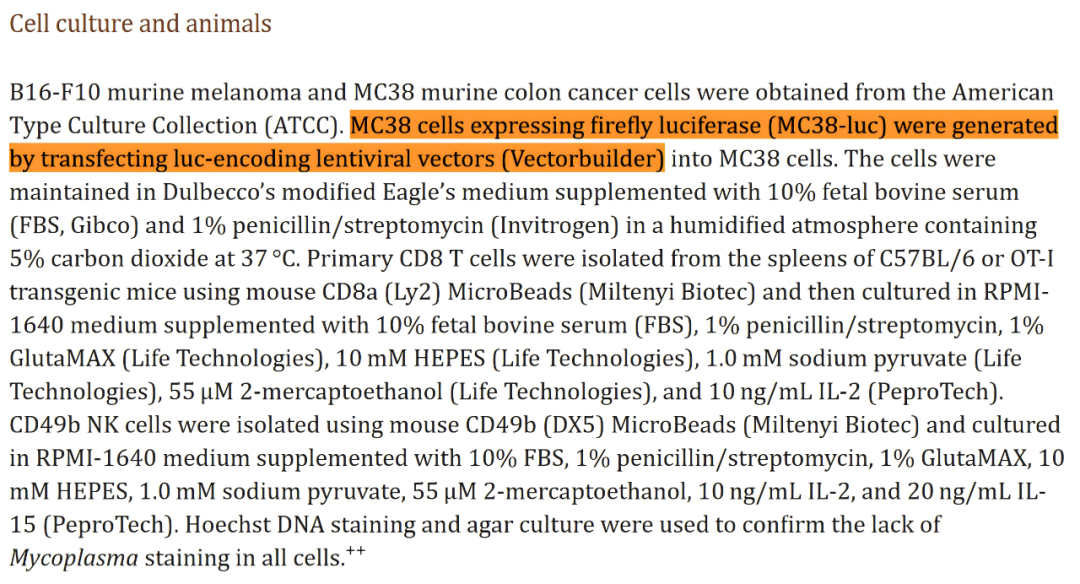Click the 'American' word in first line
This screenshot has height=584, width=1080.
(1003, 92)
